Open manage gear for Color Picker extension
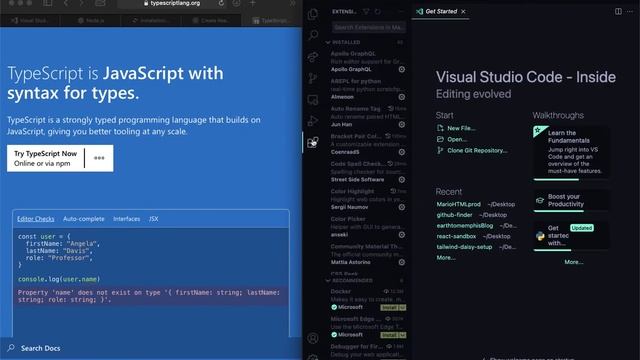Image resolution: width=640 pixels, height=360 pixels. 402,235
